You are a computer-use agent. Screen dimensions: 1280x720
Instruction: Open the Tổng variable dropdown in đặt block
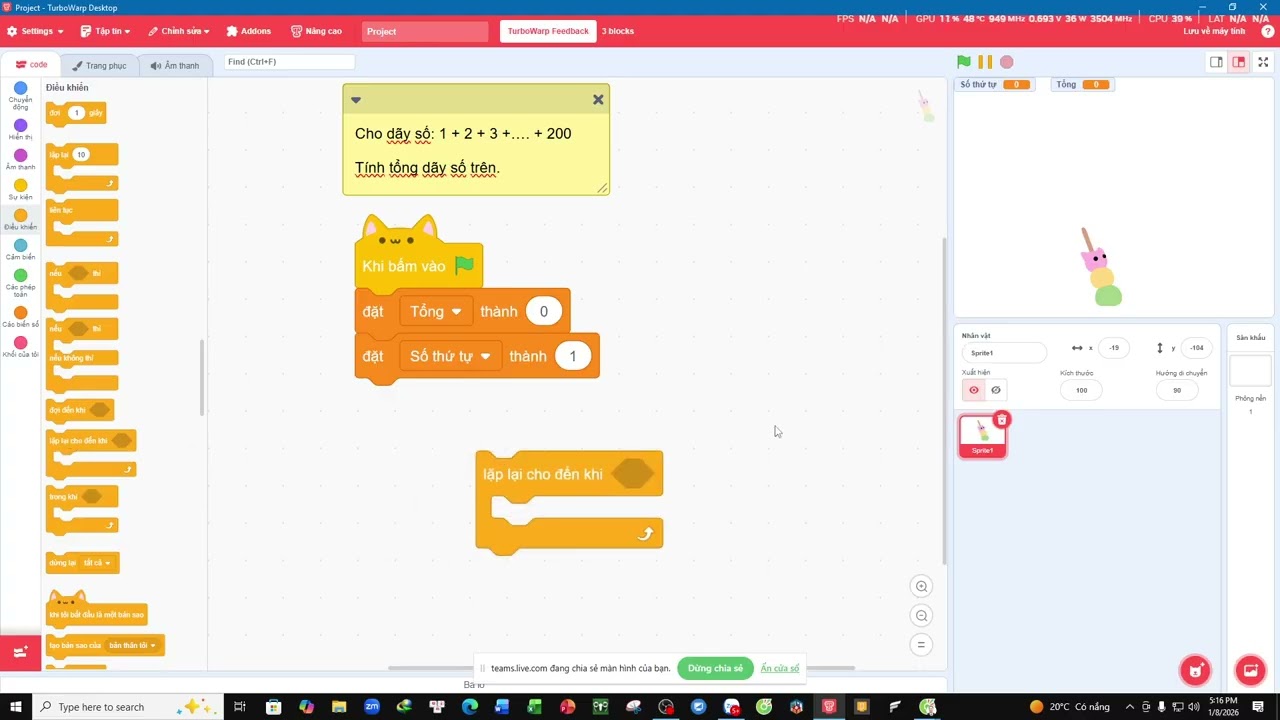point(436,311)
